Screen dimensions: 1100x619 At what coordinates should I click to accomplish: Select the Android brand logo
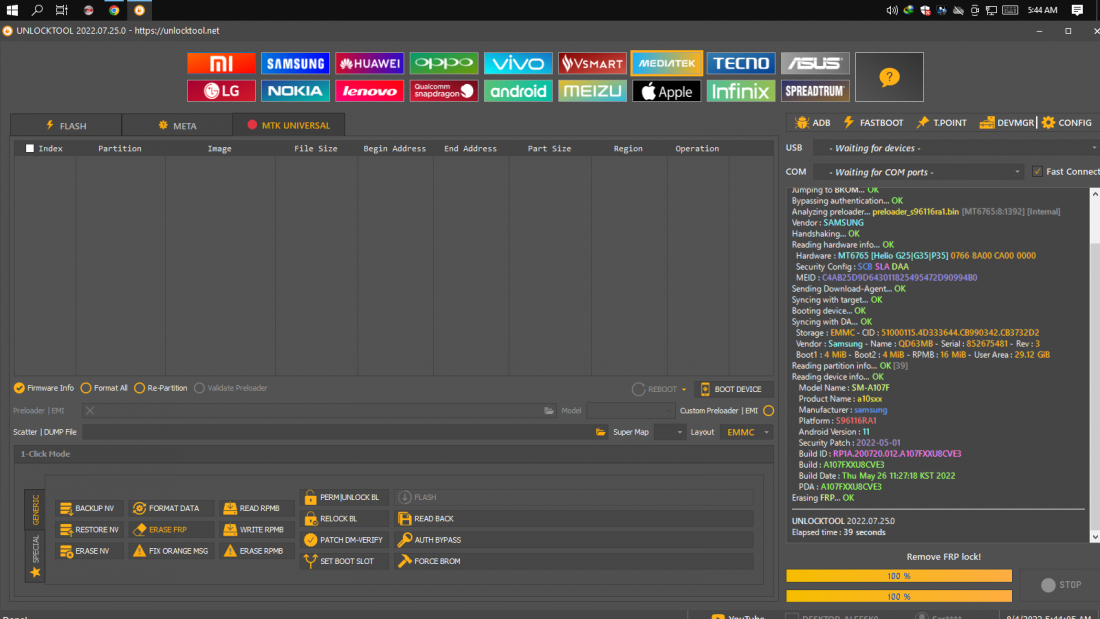coord(518,91)
